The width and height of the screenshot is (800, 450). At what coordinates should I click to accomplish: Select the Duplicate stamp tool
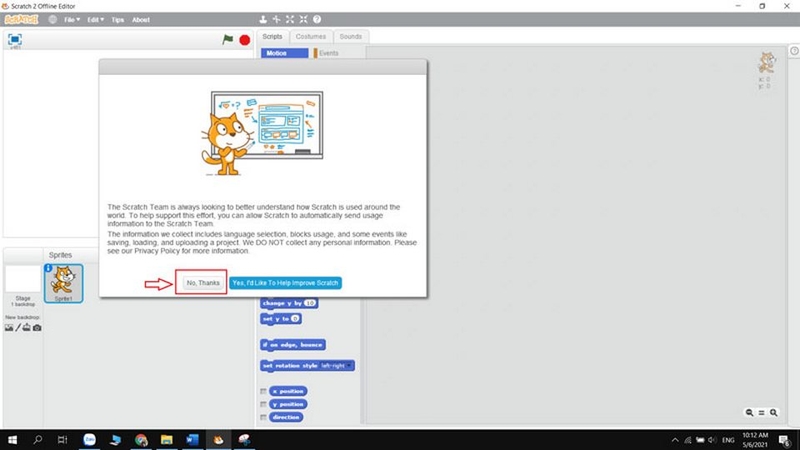[263, 19]
